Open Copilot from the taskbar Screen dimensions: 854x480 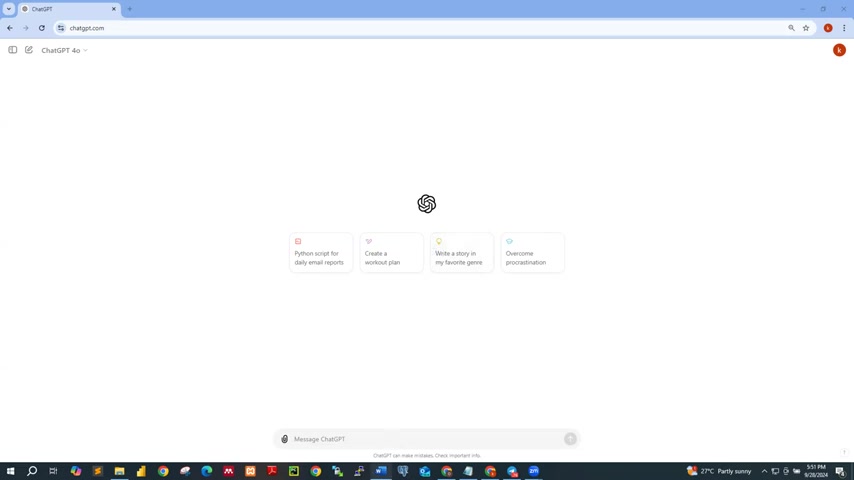pos(76,471)
